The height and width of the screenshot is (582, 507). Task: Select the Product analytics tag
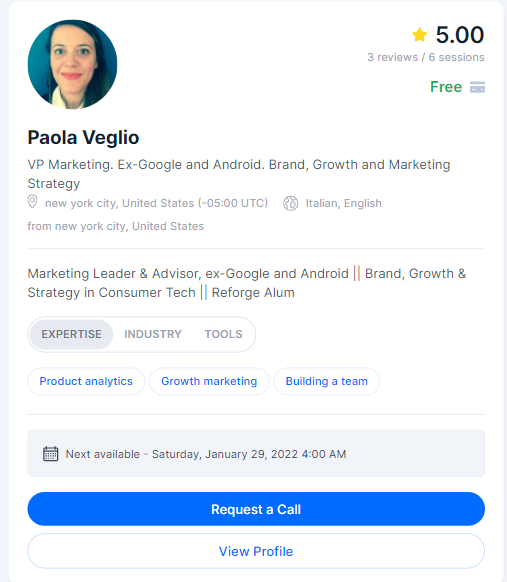pos(86,381)
